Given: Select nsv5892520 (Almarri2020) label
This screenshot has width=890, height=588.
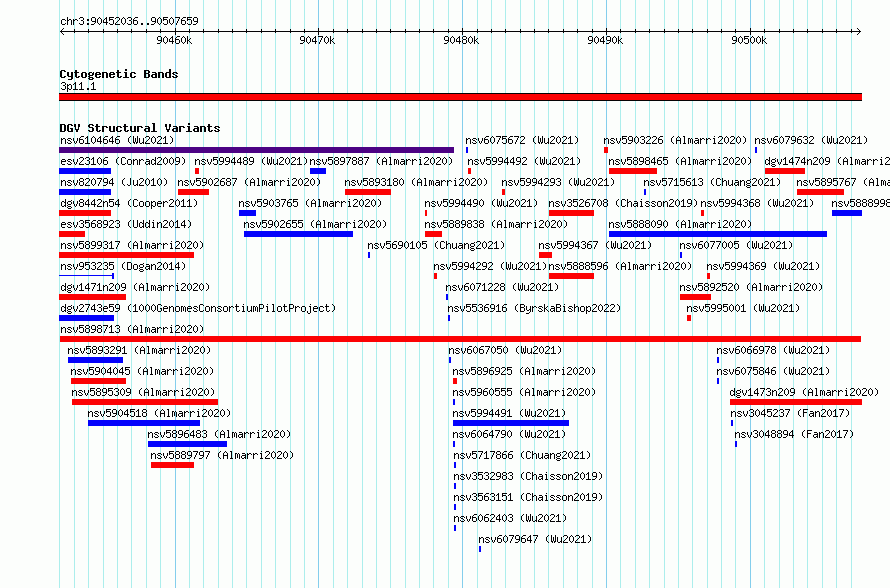Looking at the screenshot, I should coord(751,287).
